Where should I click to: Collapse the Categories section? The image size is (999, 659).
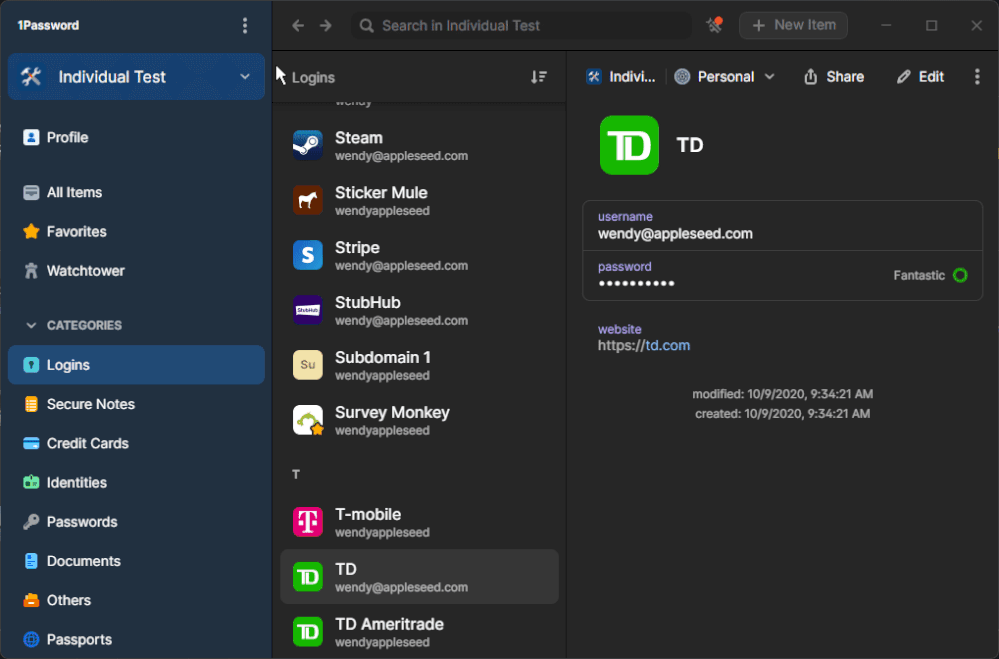pos(30,325)
